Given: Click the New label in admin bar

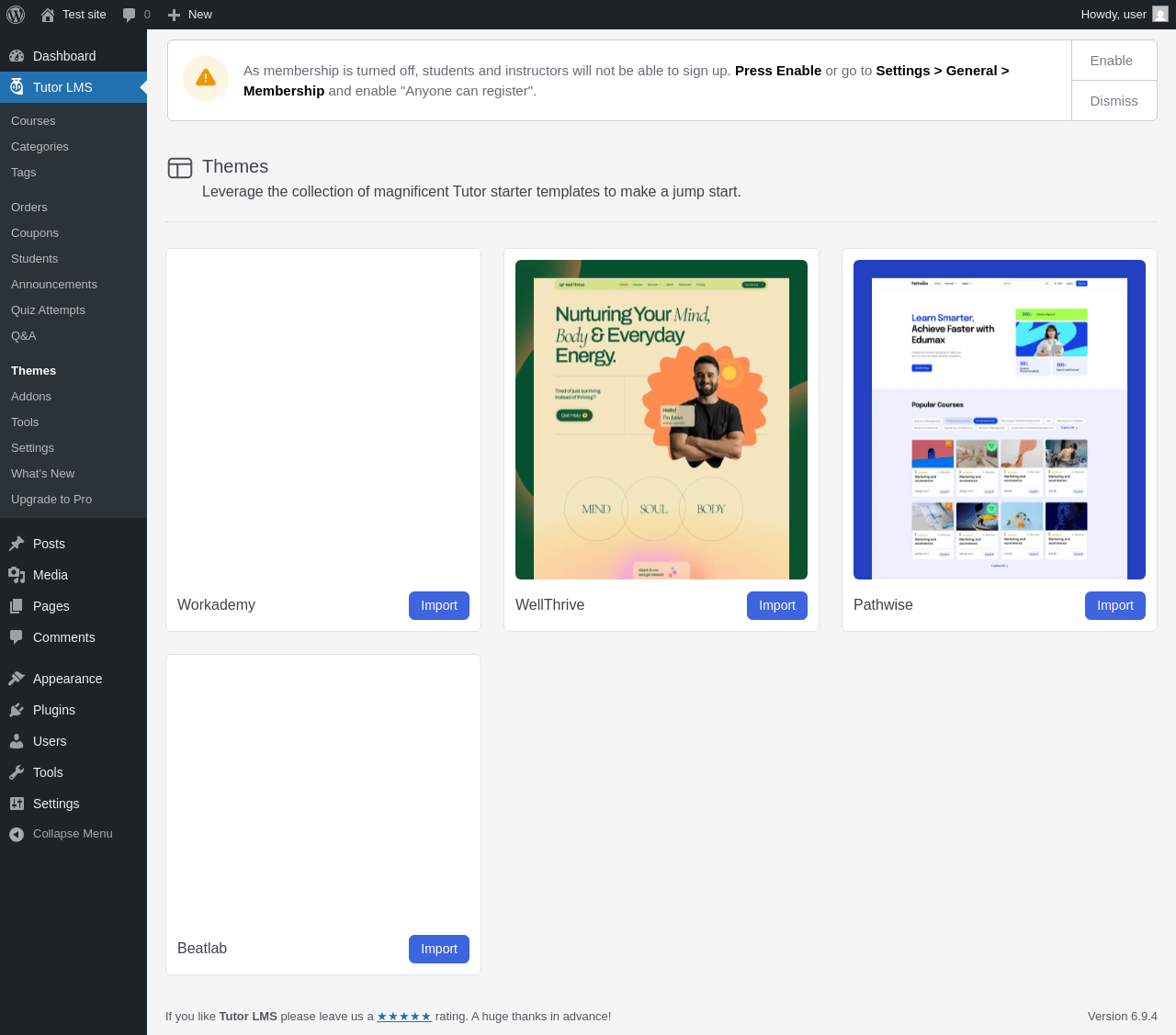Looking at the screenshot, I should click(x=200, y=15).
